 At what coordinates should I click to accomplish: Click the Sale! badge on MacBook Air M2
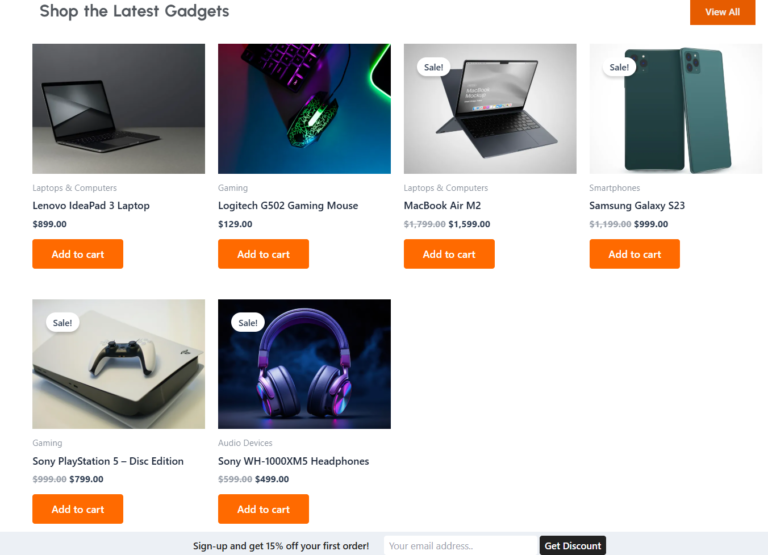tap(434, 68)
